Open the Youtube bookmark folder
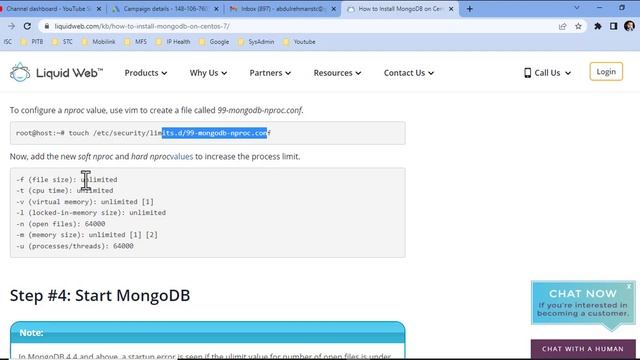Viewport: 640px width, 360px height. click(x=299, y=42)
